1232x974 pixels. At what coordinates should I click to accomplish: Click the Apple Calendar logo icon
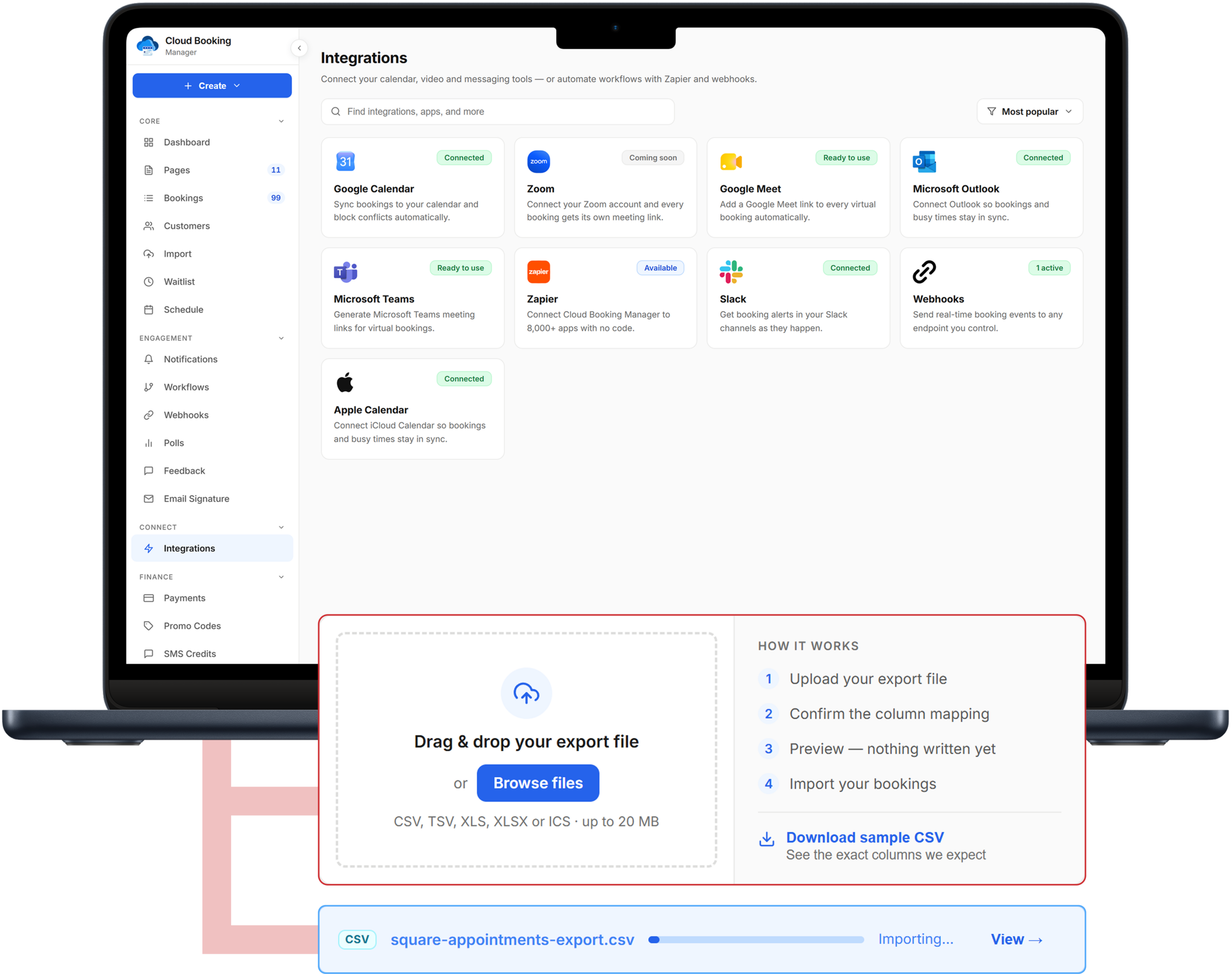point(345,382)
